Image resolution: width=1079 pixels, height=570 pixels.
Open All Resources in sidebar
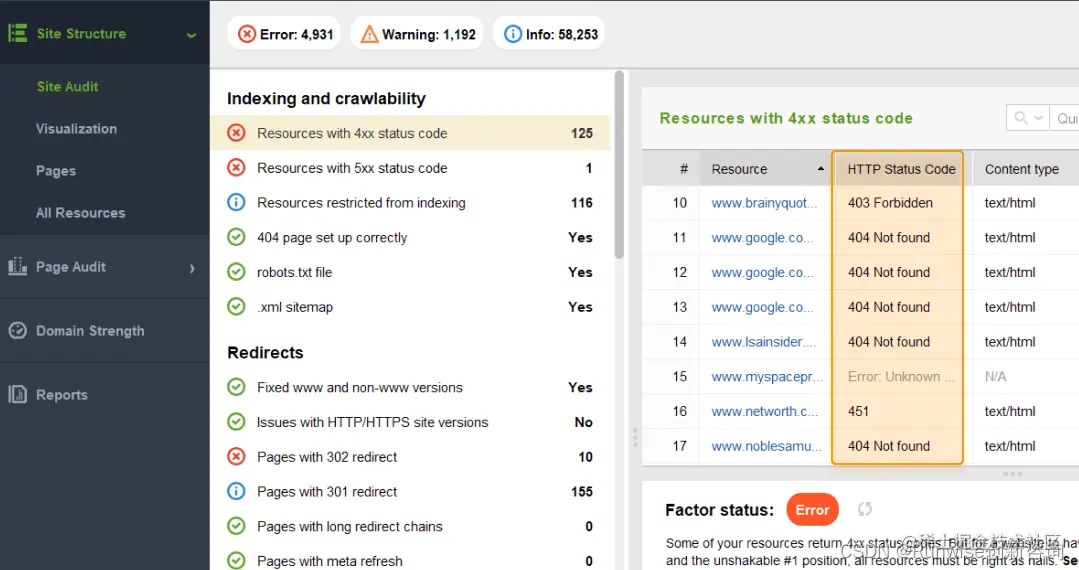(81, 213)
